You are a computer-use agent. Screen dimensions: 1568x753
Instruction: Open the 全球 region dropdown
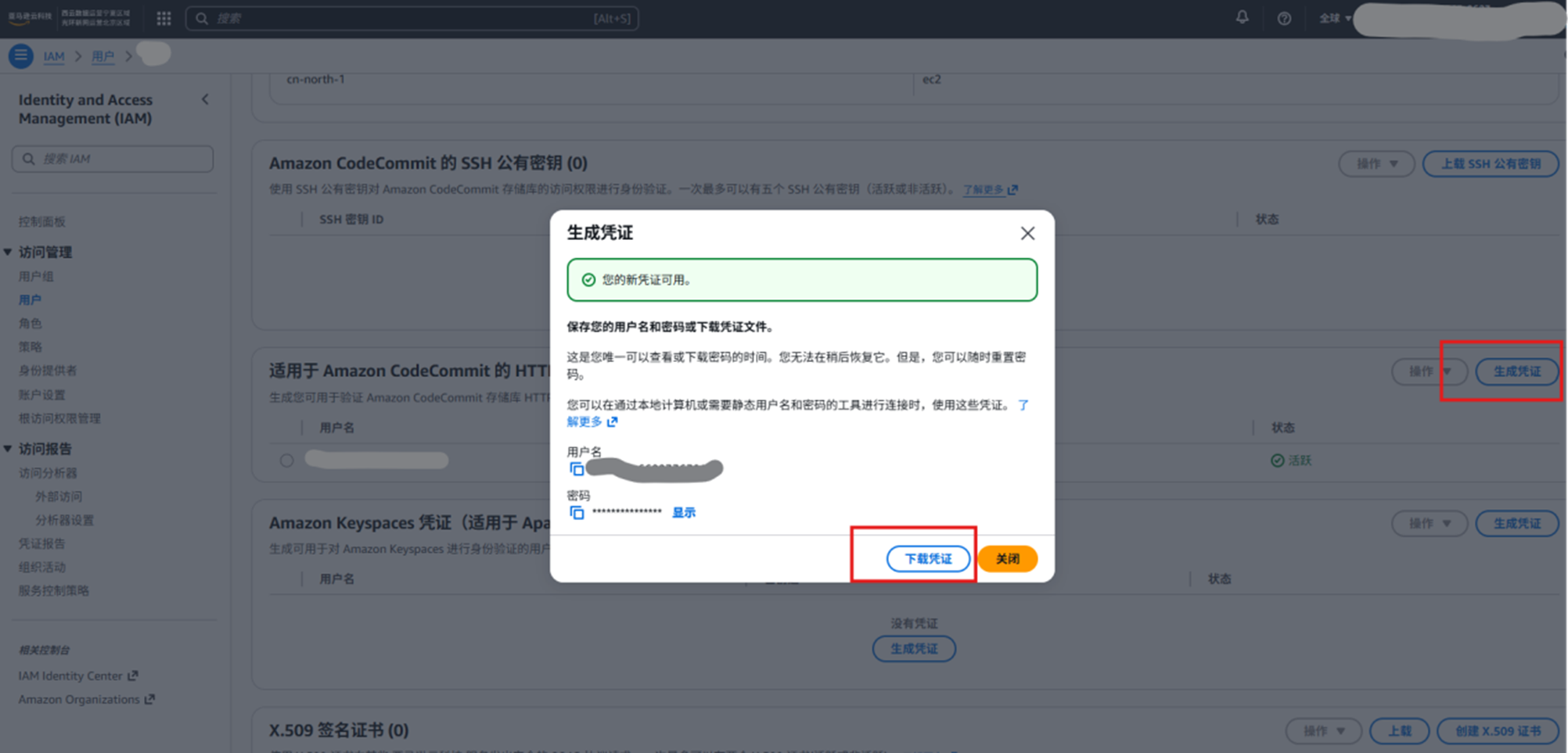click(x=1335, y=18)
